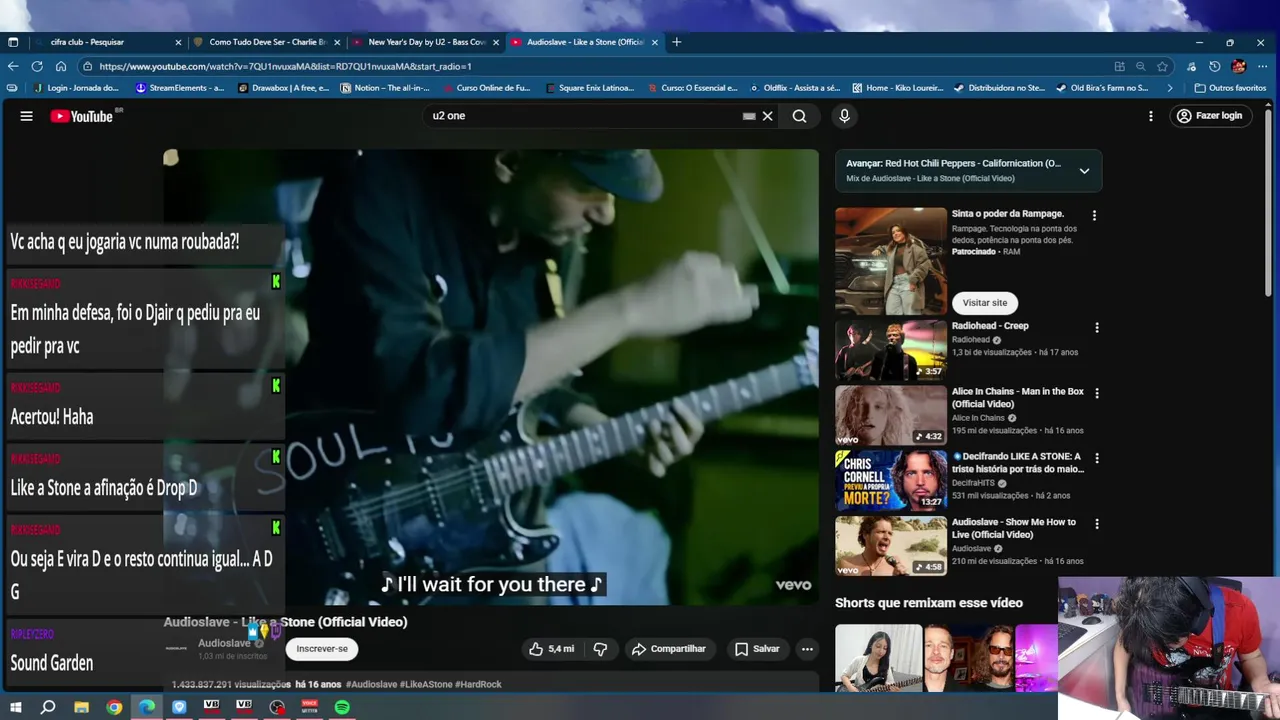Open options for Show Me How to Live
Image resolution: width=1280 pixels, height=720 pixels.
pyautogui.click(x=1097, y=523)
